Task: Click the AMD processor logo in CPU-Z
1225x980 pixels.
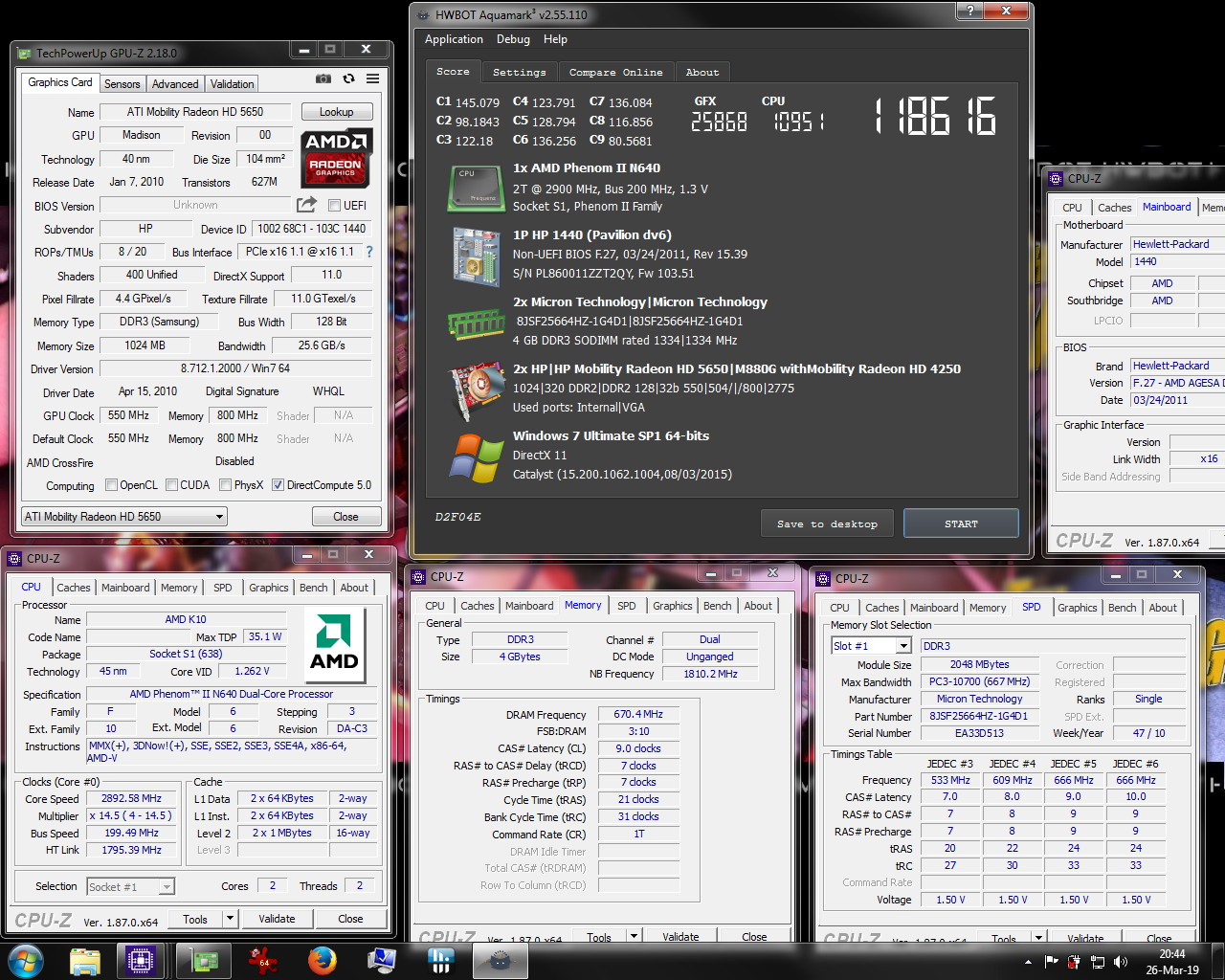Action: click(x=334, y=646)
